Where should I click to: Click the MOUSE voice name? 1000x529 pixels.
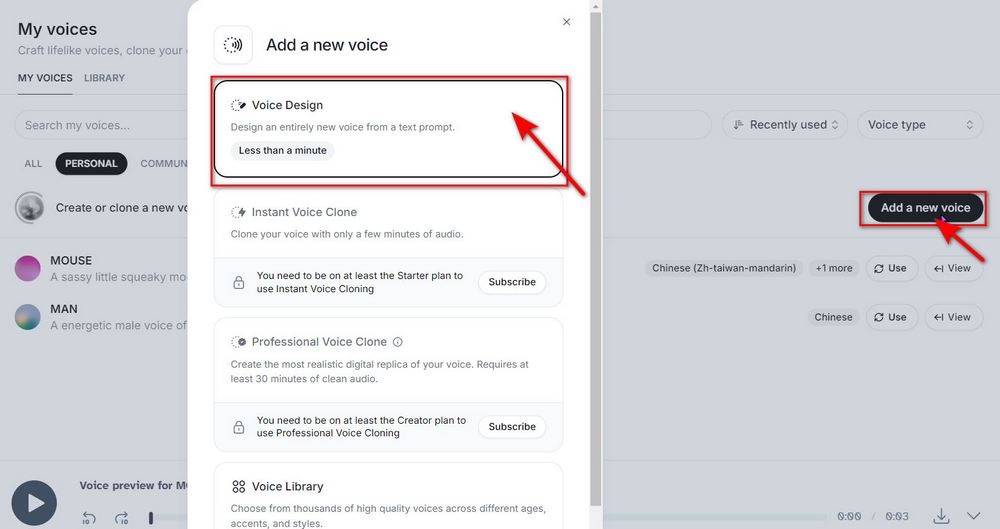[x=71, y=261]
